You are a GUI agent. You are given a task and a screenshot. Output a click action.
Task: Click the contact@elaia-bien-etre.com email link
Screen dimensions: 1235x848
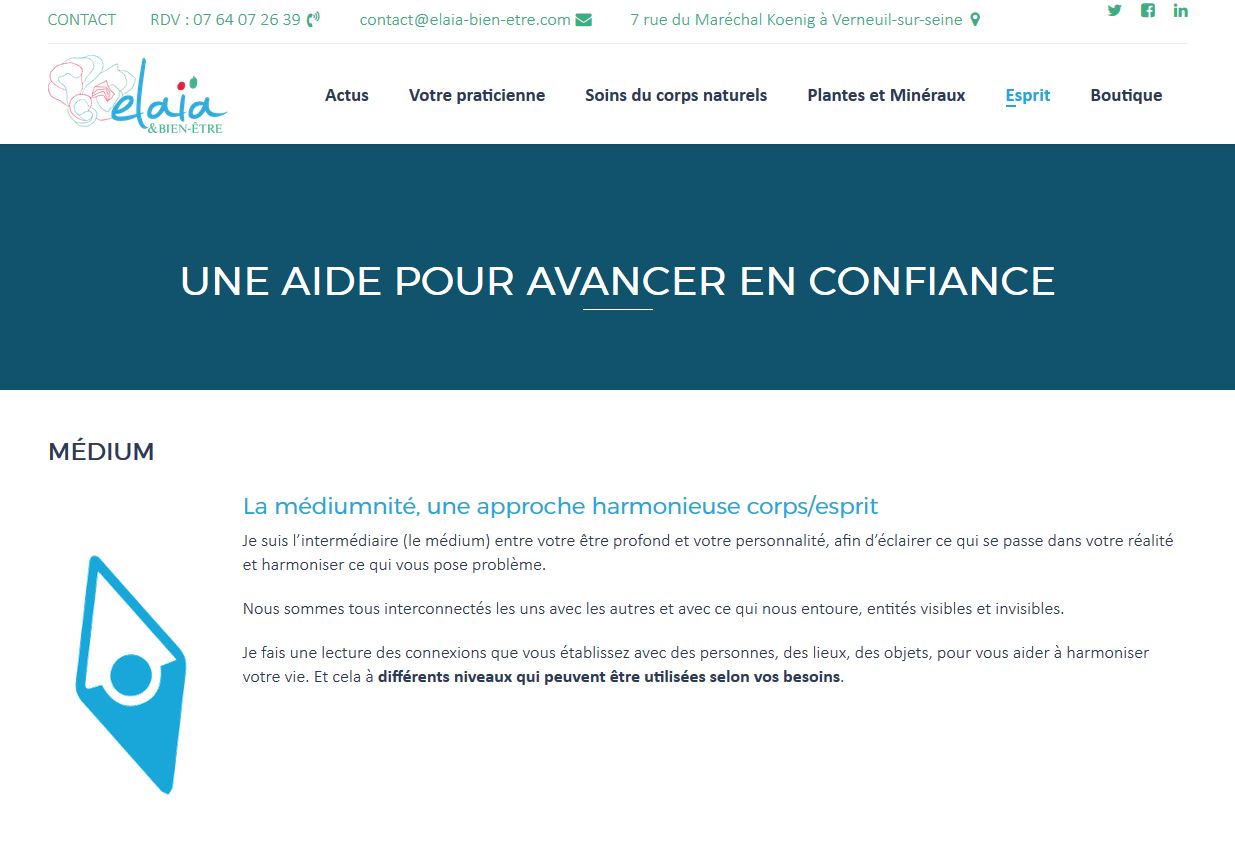pyautogui.click(x=465, y=19)
